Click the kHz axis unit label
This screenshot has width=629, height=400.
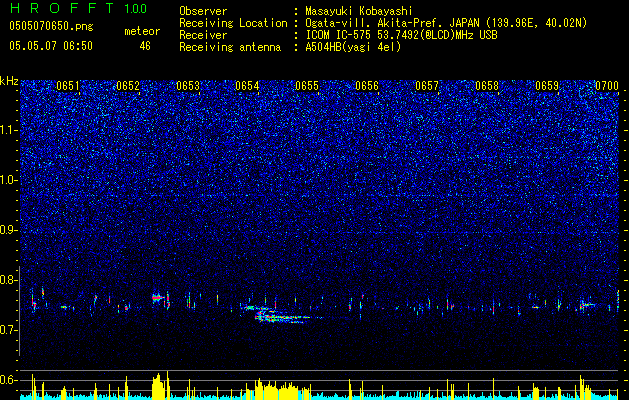pos(9,81)
